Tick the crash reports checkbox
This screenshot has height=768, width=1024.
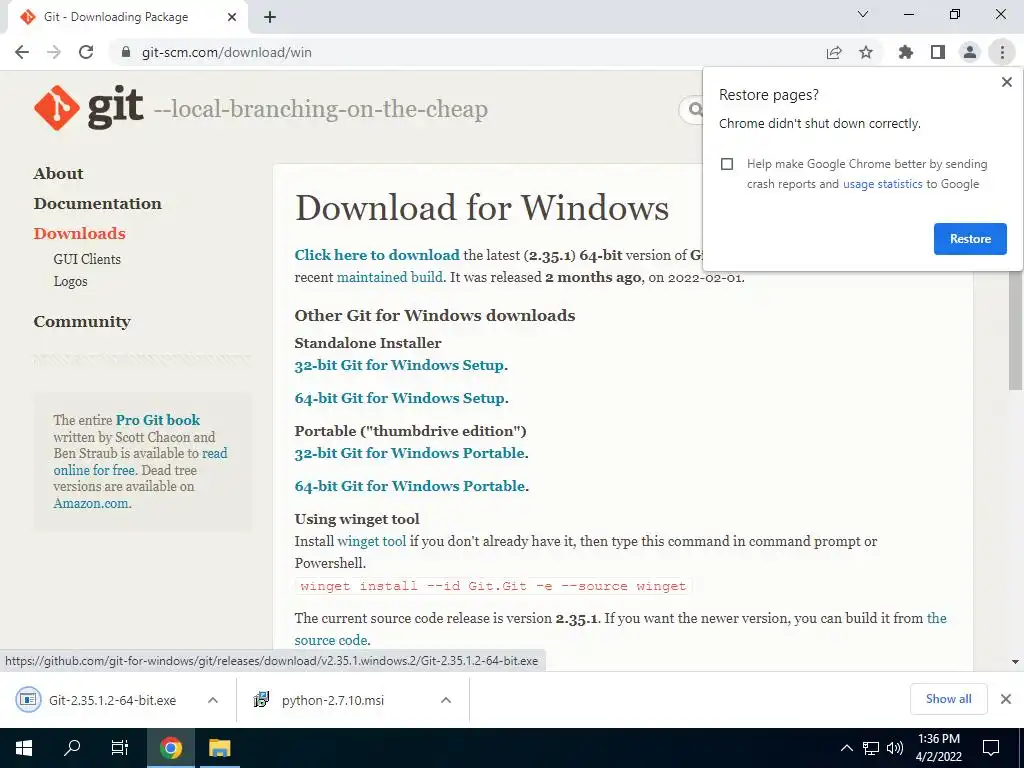click(x=727, y=164)
